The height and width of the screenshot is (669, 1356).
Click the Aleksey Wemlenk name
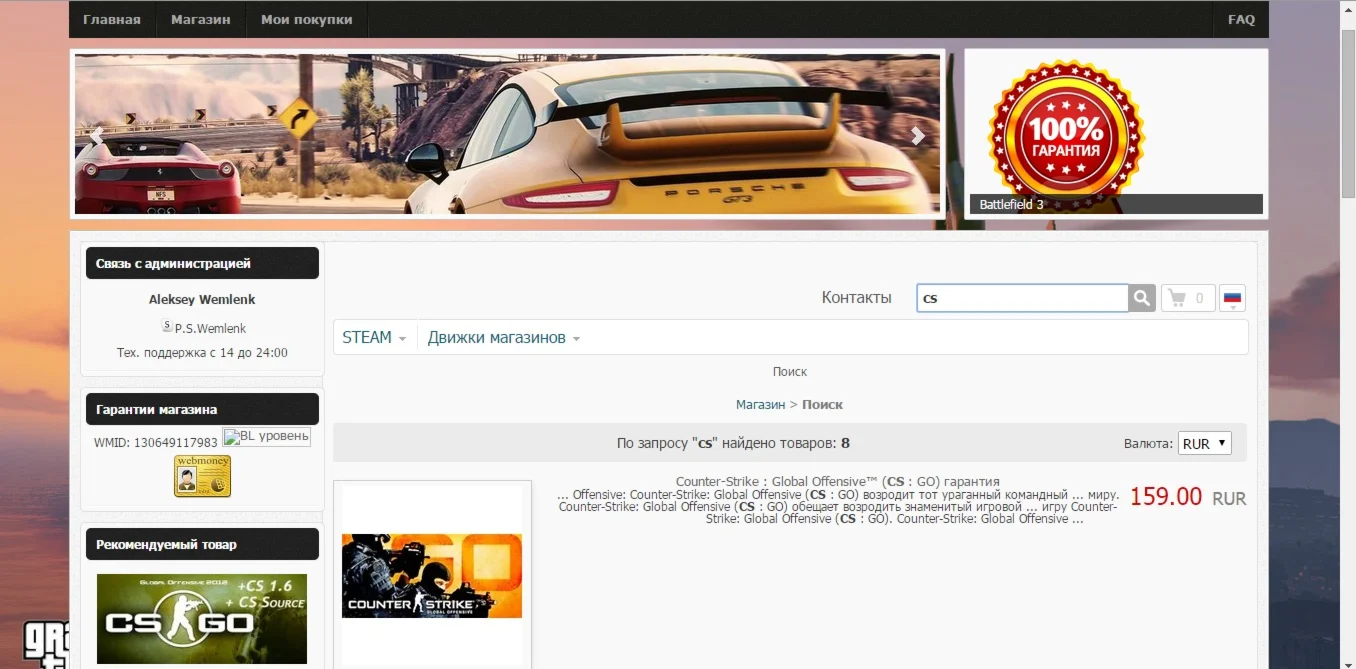coord(202,299)
